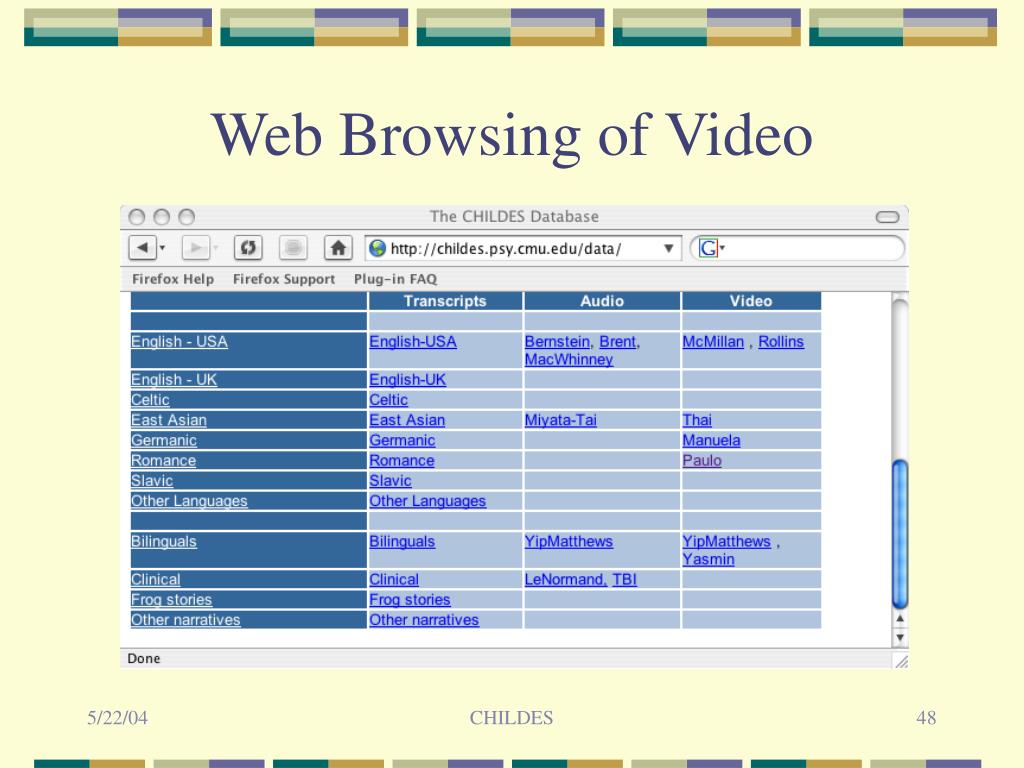This screenshot has width=1024, height=768.
Task: Open the Celtic transcripts link
Action: (389, 400)
